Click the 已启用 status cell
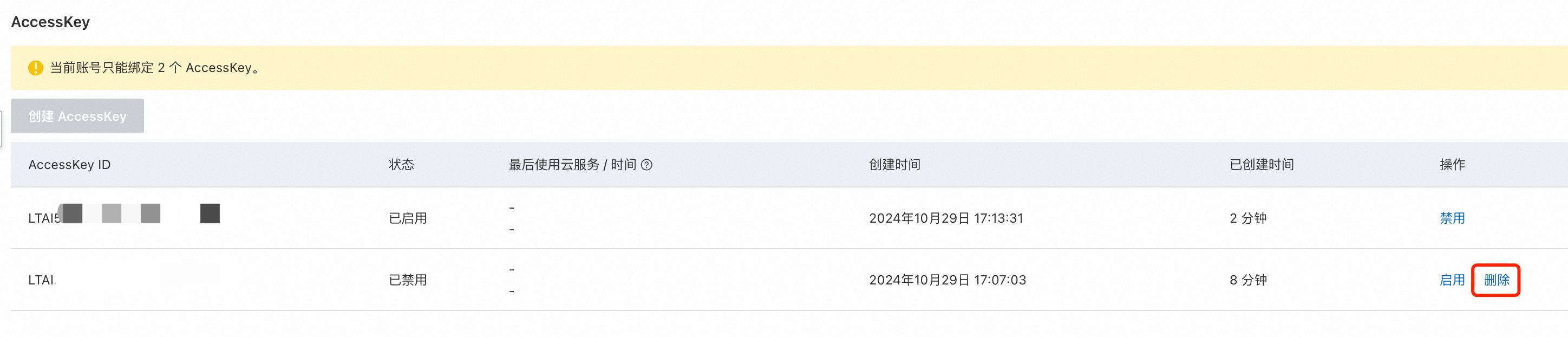1568x337 pixels. click(x=408, y=218)
